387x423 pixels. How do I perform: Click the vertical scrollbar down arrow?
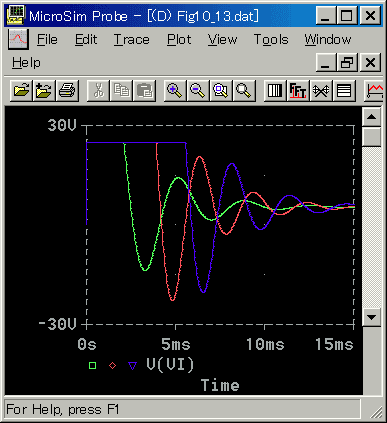(371, 317)
